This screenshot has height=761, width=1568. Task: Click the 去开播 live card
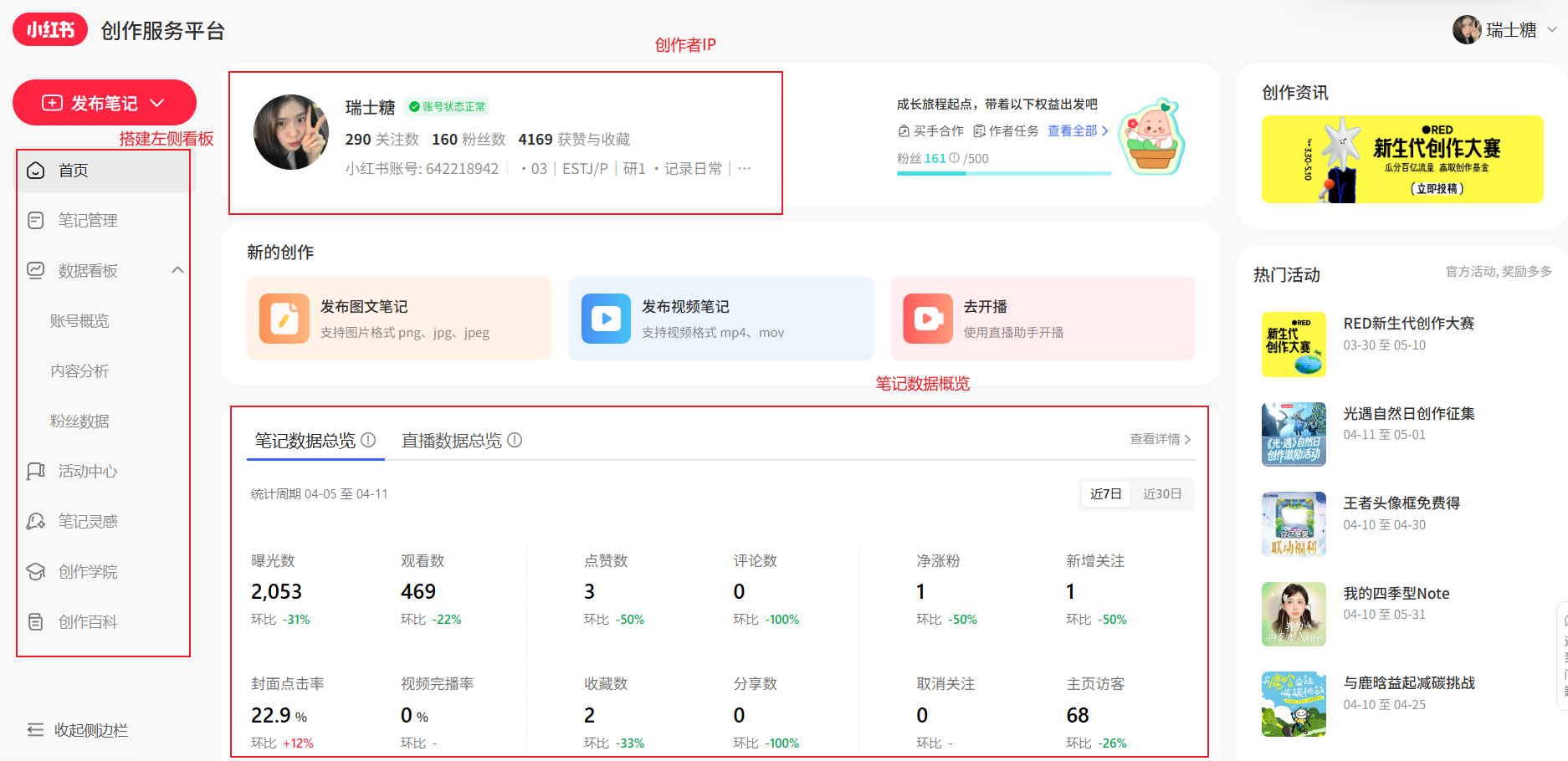point(1043,319)
